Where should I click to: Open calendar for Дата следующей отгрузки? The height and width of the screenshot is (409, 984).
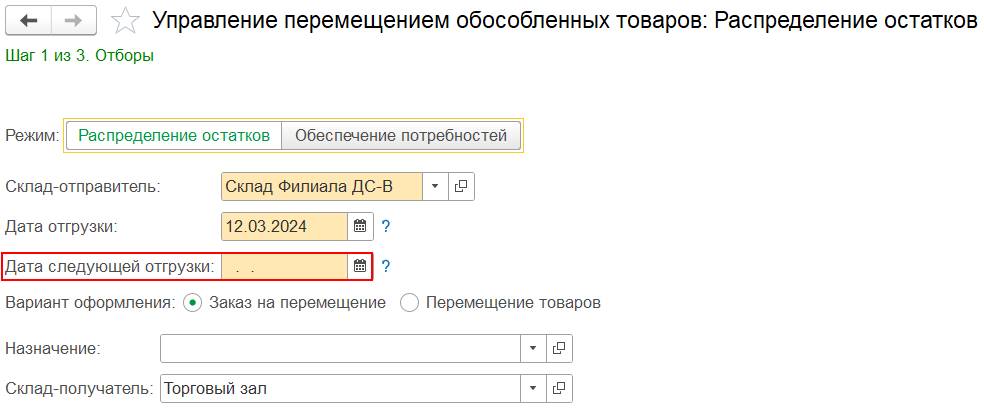(360, 266)
